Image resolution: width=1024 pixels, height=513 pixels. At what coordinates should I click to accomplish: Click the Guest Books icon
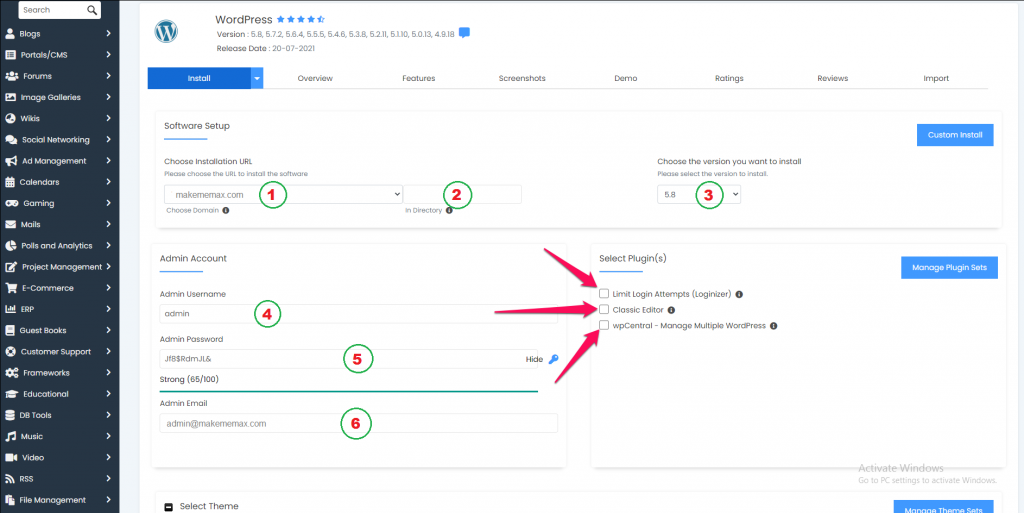click(9, 330)
